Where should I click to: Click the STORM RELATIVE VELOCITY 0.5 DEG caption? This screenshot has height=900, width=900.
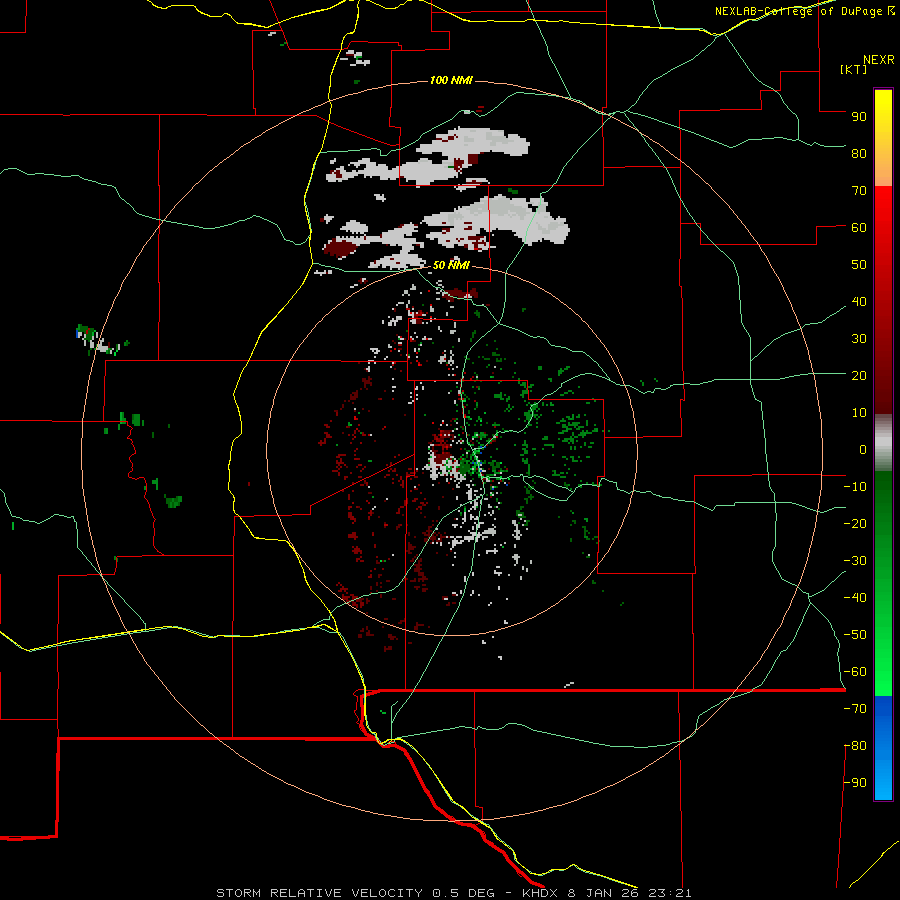click(x=355, y=893)
